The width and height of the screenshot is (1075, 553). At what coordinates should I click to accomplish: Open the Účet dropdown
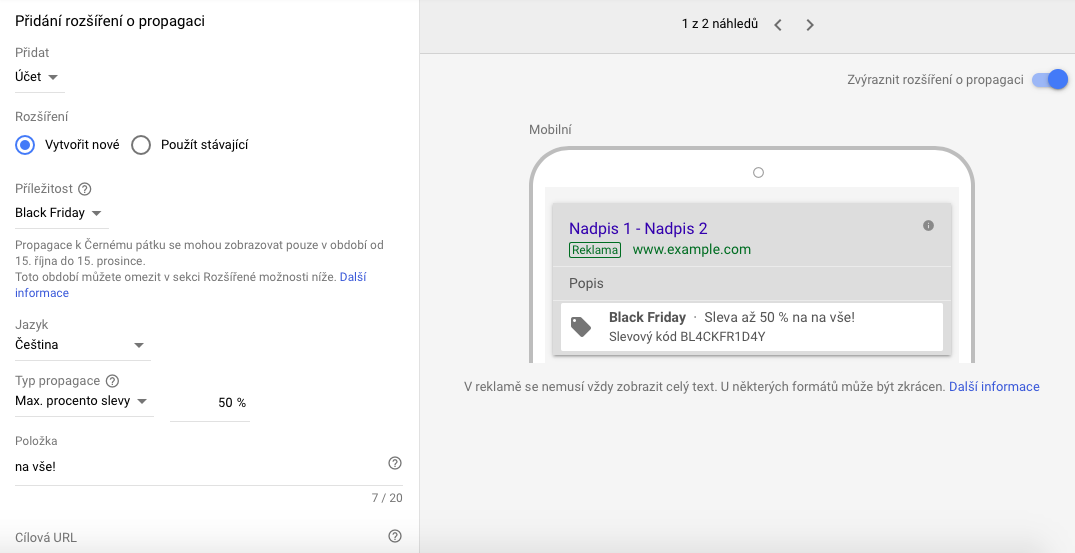[40, 77]
